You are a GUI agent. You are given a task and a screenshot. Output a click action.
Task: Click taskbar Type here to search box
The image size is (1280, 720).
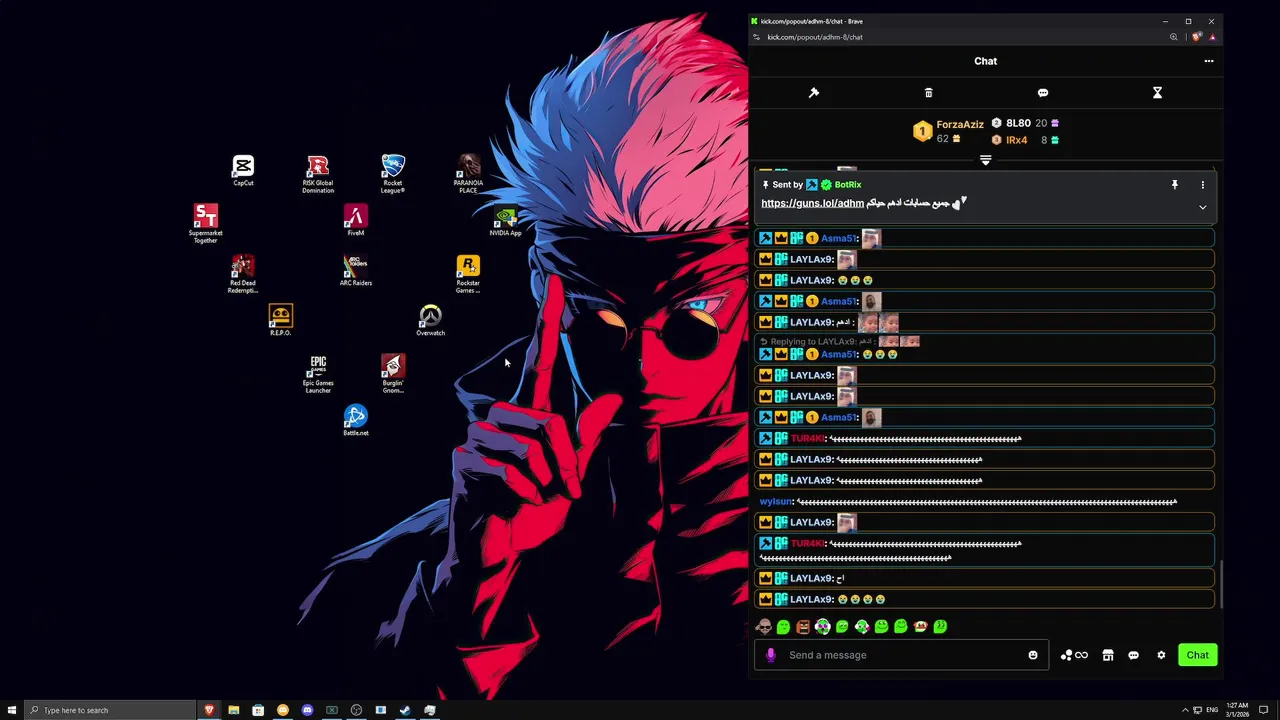pos(112,710)
